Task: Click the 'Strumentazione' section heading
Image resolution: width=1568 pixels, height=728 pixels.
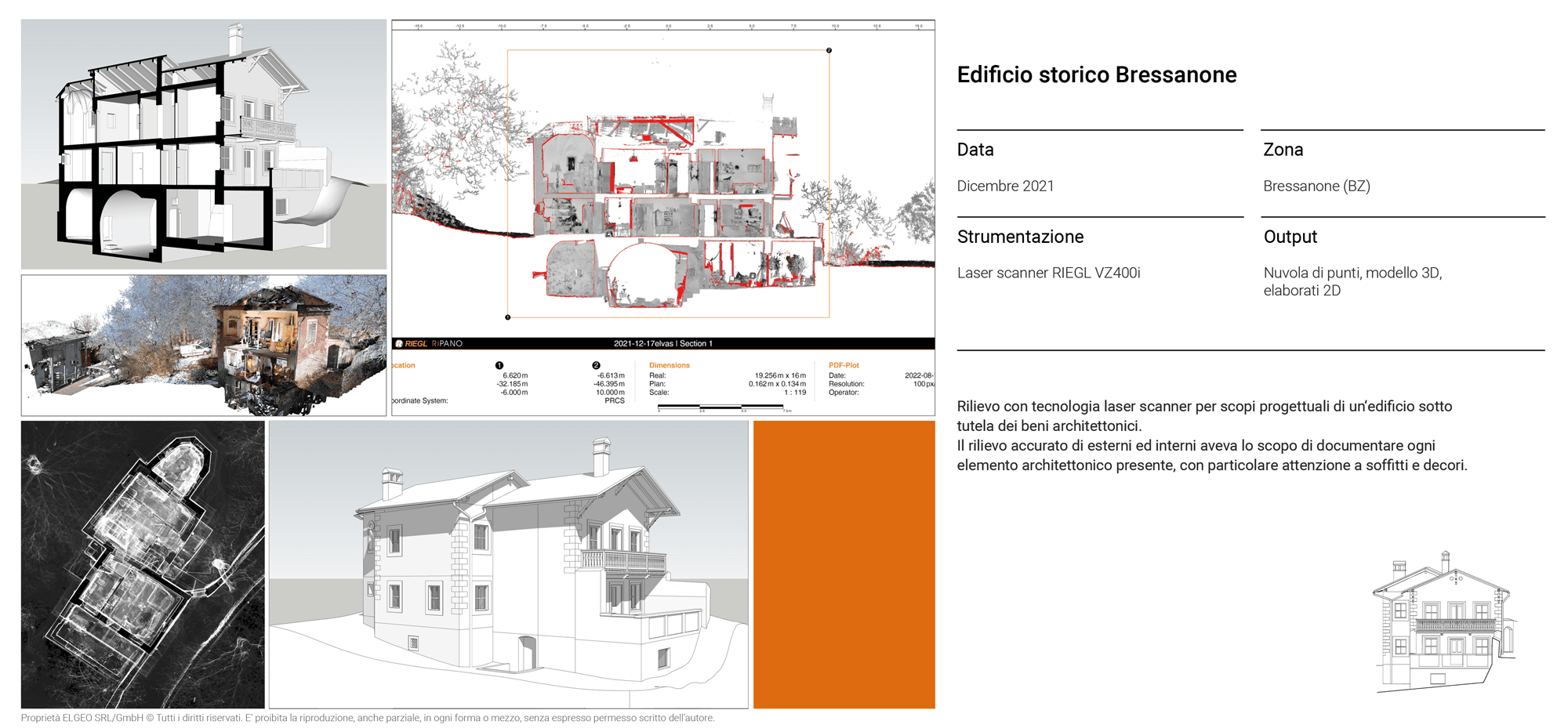Action: (1020, 237)
